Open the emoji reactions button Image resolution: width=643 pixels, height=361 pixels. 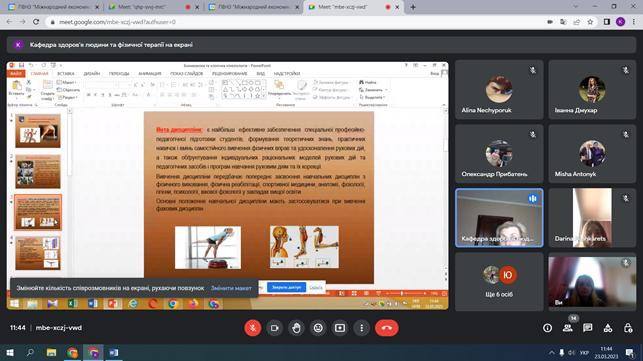[318, 328]
